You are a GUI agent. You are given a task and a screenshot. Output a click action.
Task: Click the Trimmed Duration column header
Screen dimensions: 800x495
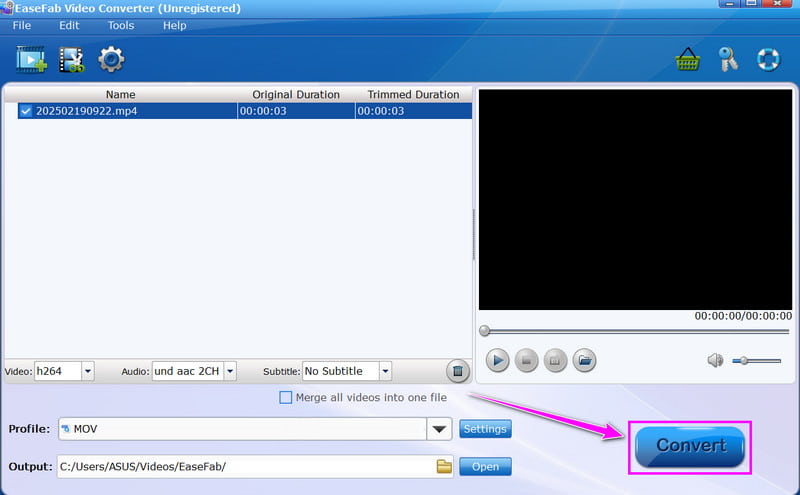[413, 94]
